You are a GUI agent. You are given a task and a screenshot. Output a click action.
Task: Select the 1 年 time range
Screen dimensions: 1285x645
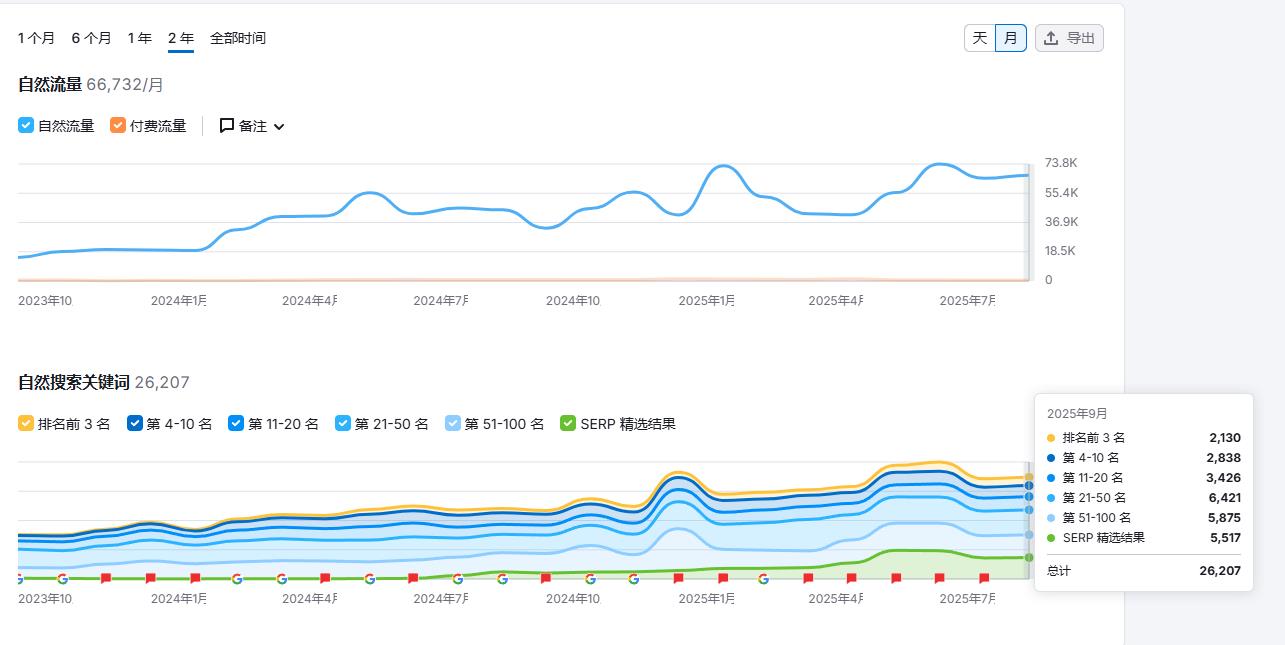139,38
